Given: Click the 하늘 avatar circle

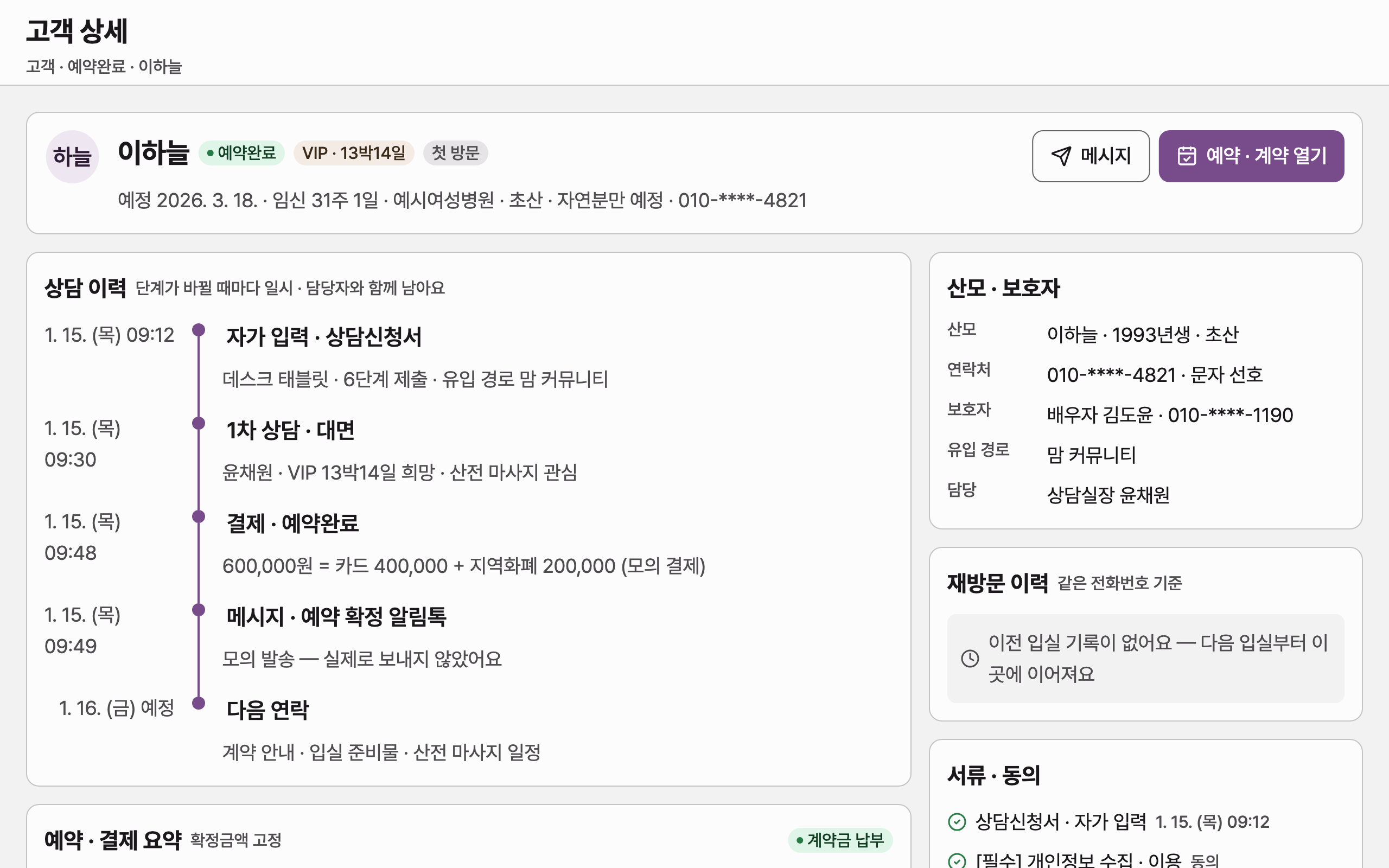Looking at the screenshot, I should point(72,157).
